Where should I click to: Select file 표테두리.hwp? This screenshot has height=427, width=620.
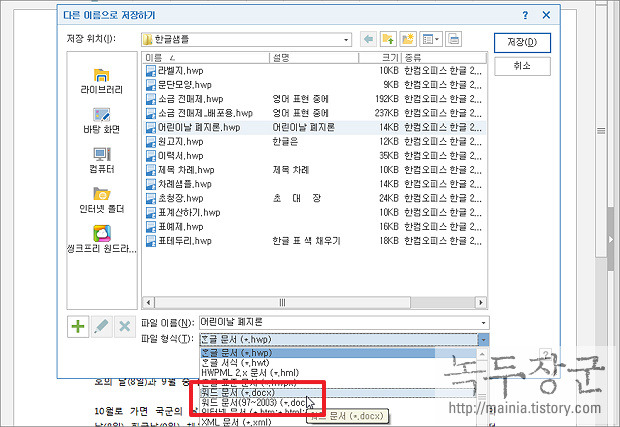pyautogui.click(x=184, y=241)
